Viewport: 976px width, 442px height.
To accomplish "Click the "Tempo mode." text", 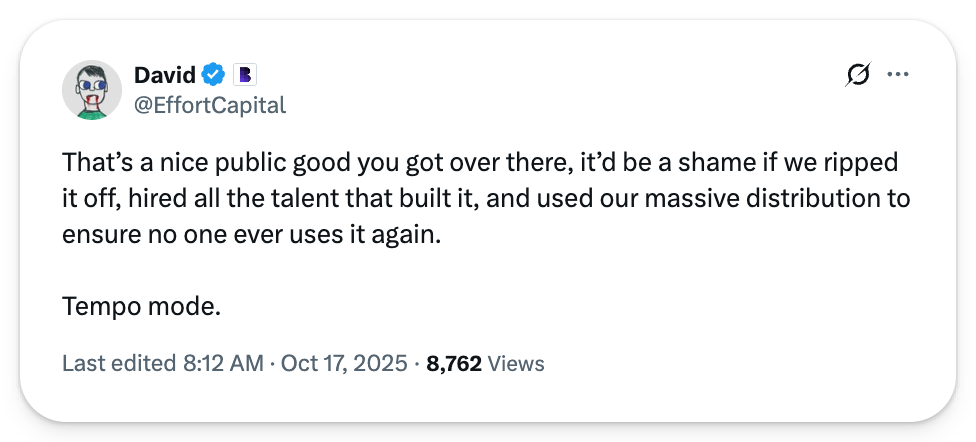I will click(140, 306).
